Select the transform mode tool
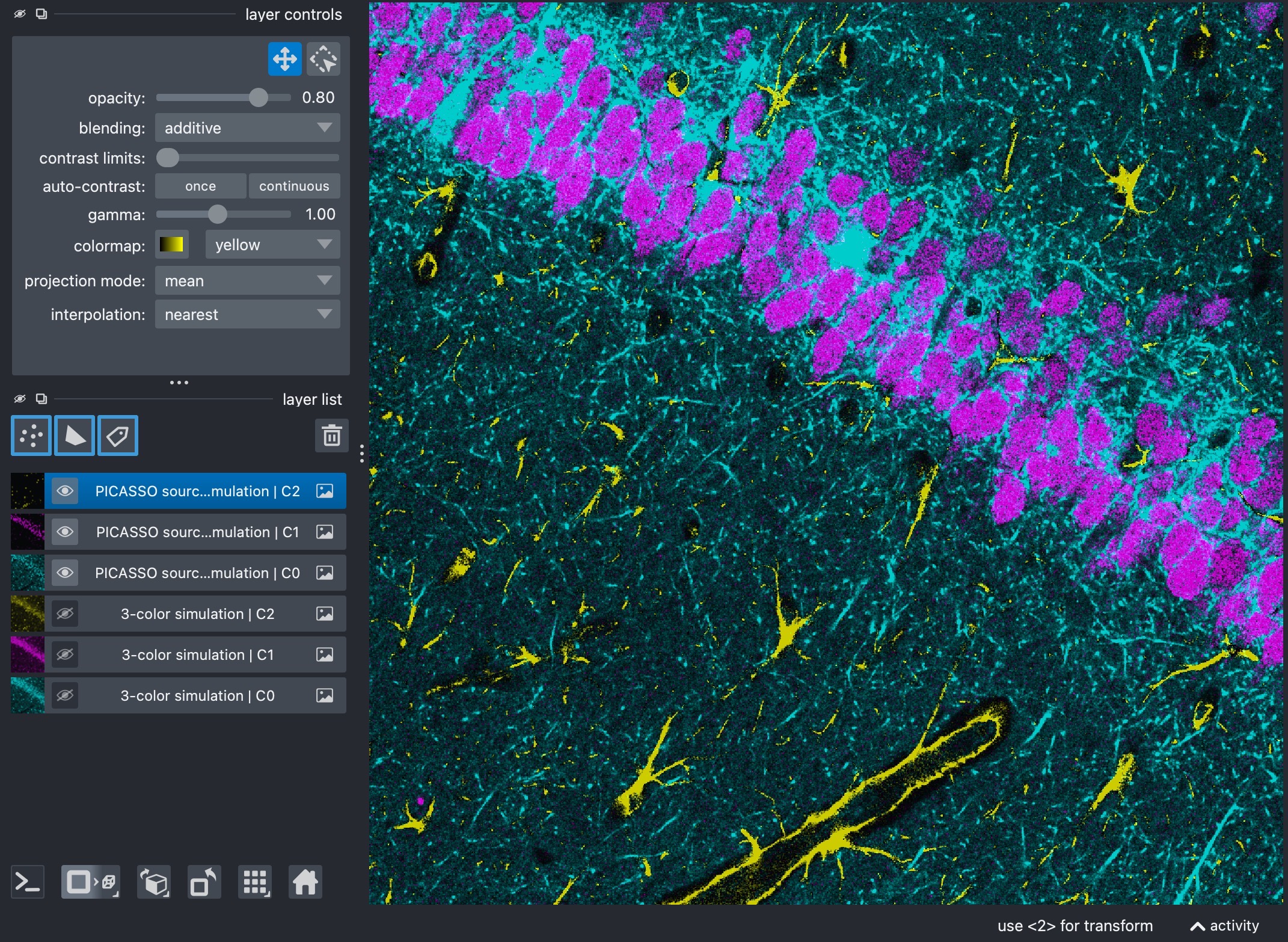The image size is (1288, 942). [324, 59]
